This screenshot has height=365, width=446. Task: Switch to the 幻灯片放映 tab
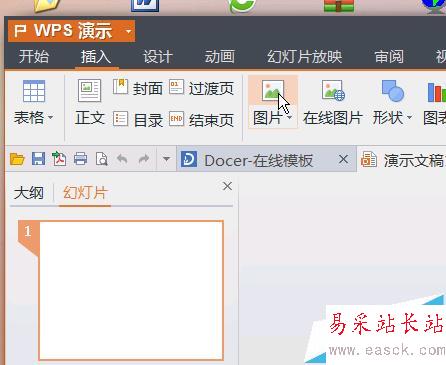point(304,56)
